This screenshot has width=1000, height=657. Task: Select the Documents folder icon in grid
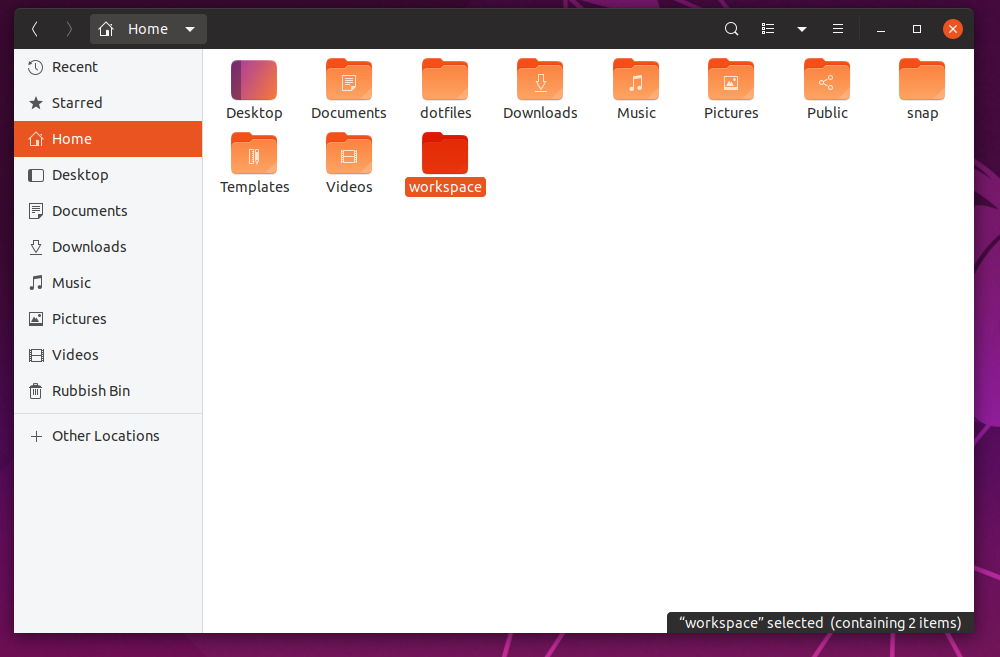(x=349, y=80)
